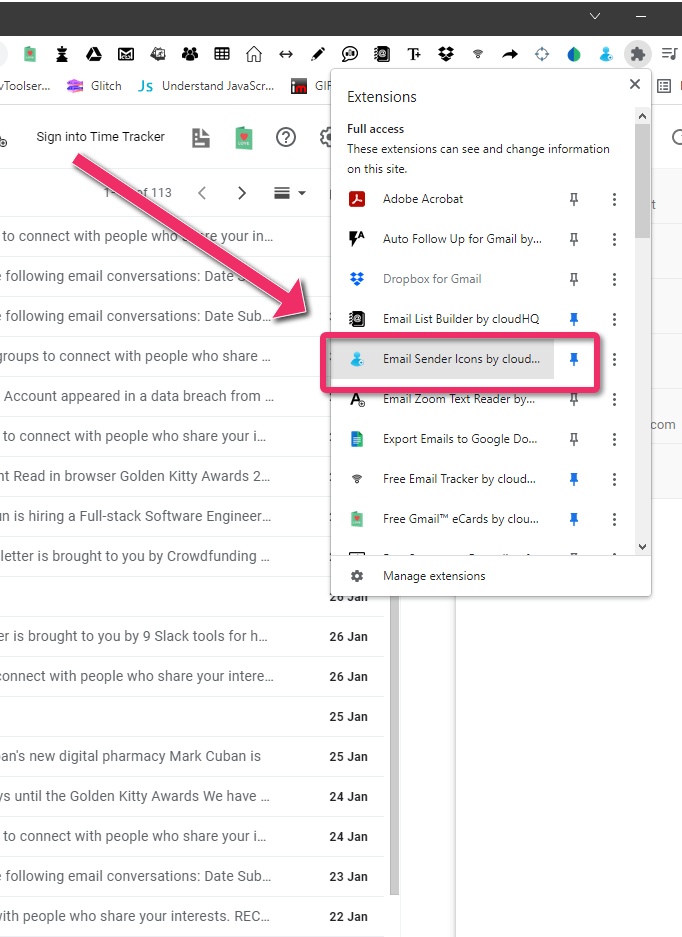
Task: Open email about Mark Cuban digital pharmacy
Action: 191,757
